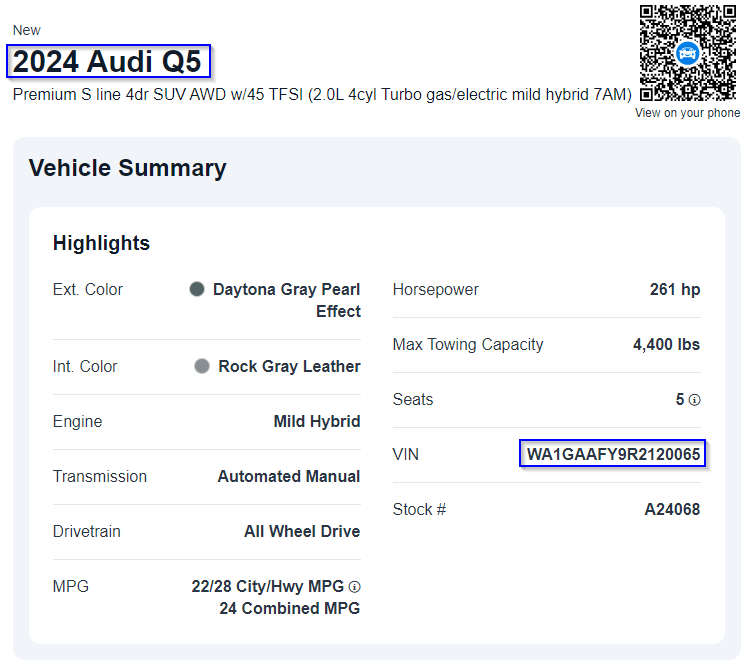Click the QR code image
Image resolution: width=751 pixels, height=669 pixels.
pos(688,53)
